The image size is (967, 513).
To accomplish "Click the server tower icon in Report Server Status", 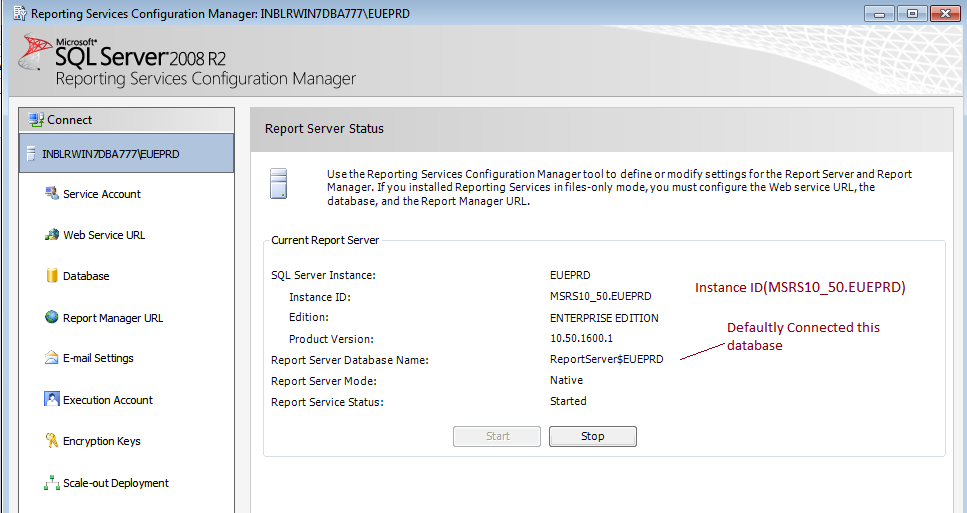I will click(279, 184).
